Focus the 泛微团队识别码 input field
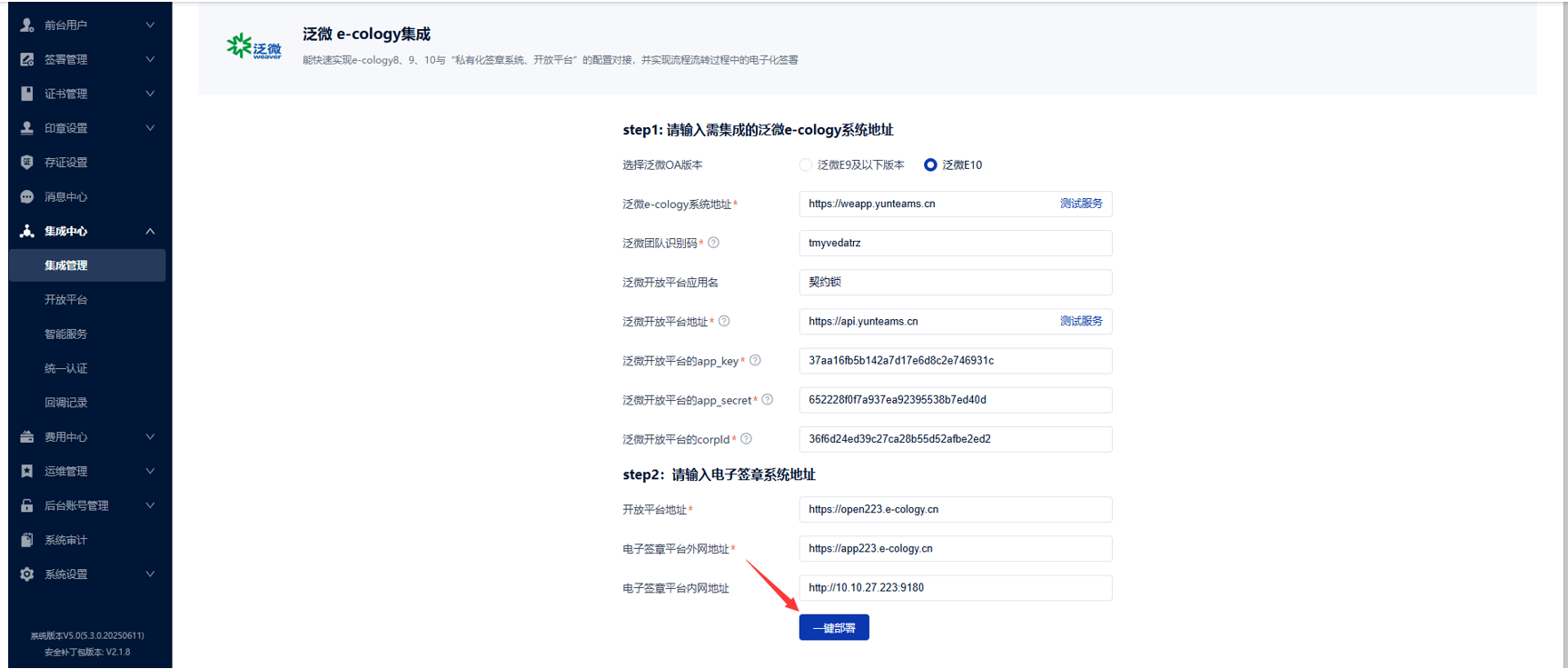1568x669 pixels. (956, 243)
